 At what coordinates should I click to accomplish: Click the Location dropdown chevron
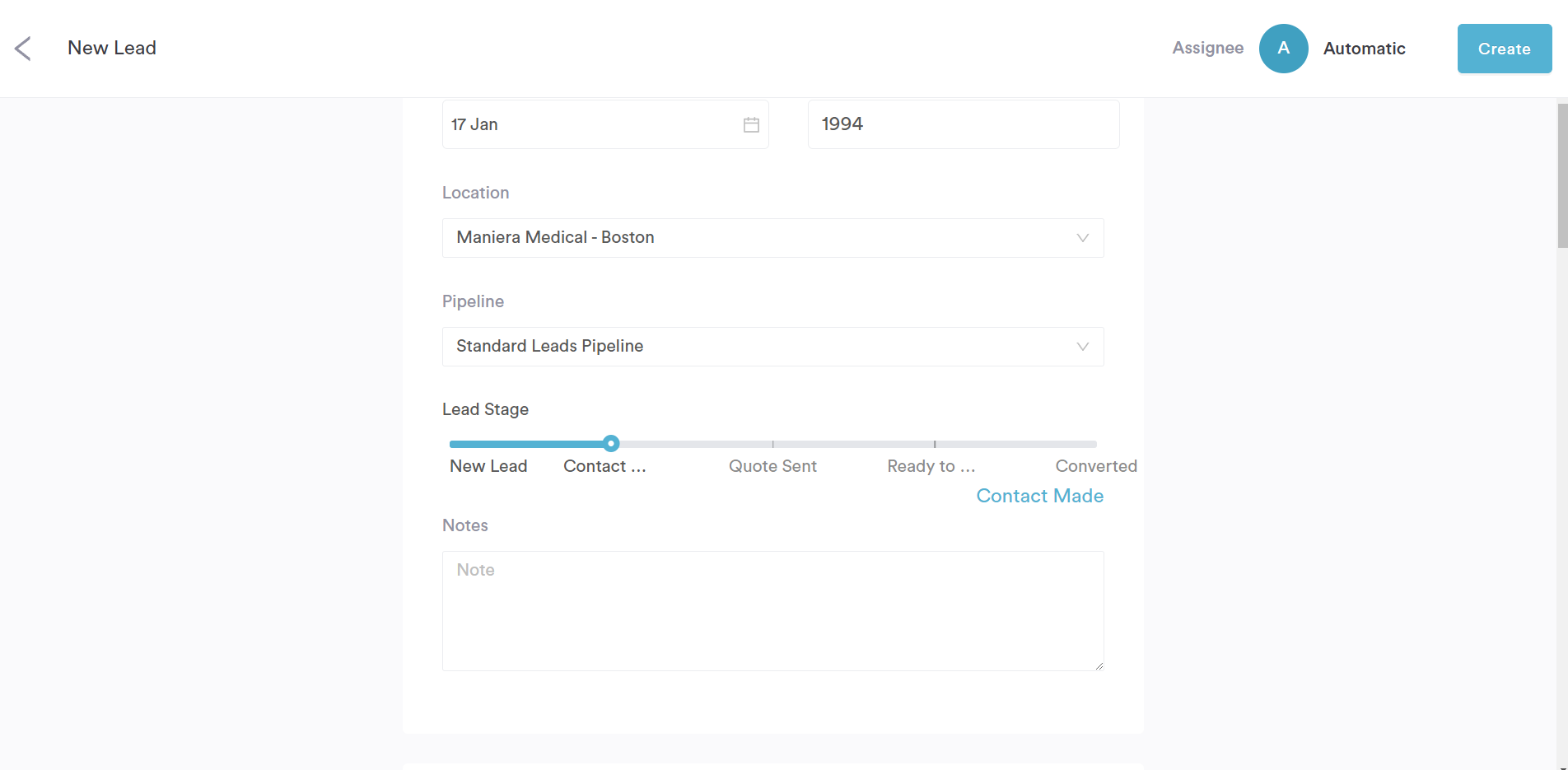[1082, 238]
